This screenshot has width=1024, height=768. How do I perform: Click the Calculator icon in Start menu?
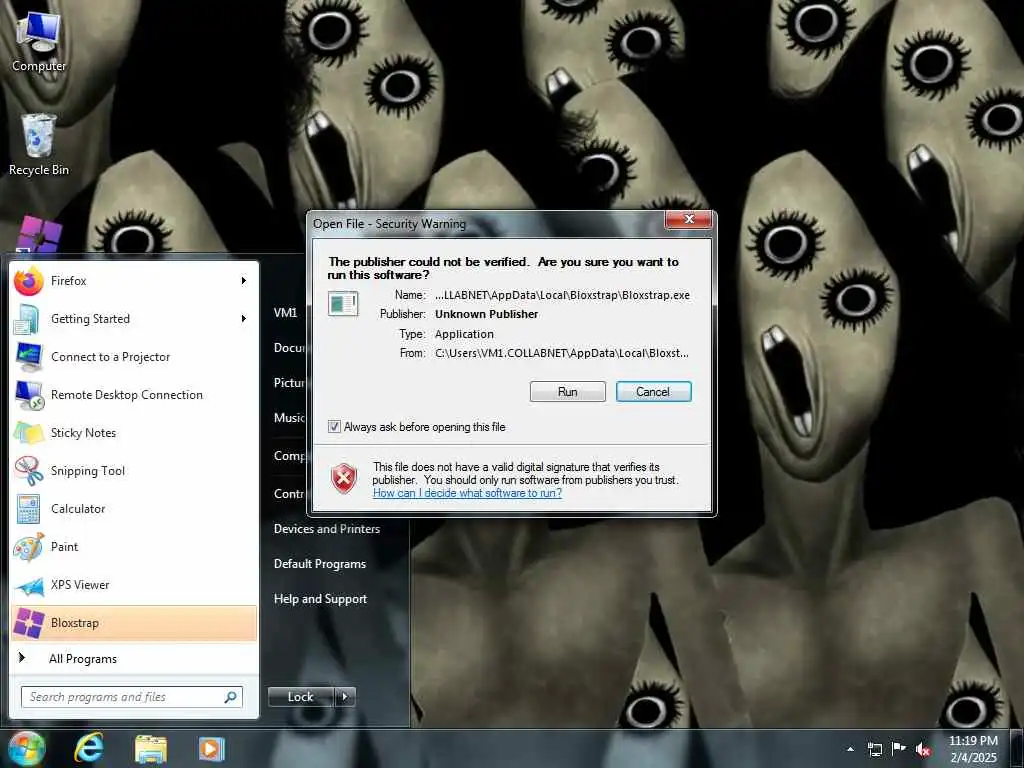coord(29,509)
